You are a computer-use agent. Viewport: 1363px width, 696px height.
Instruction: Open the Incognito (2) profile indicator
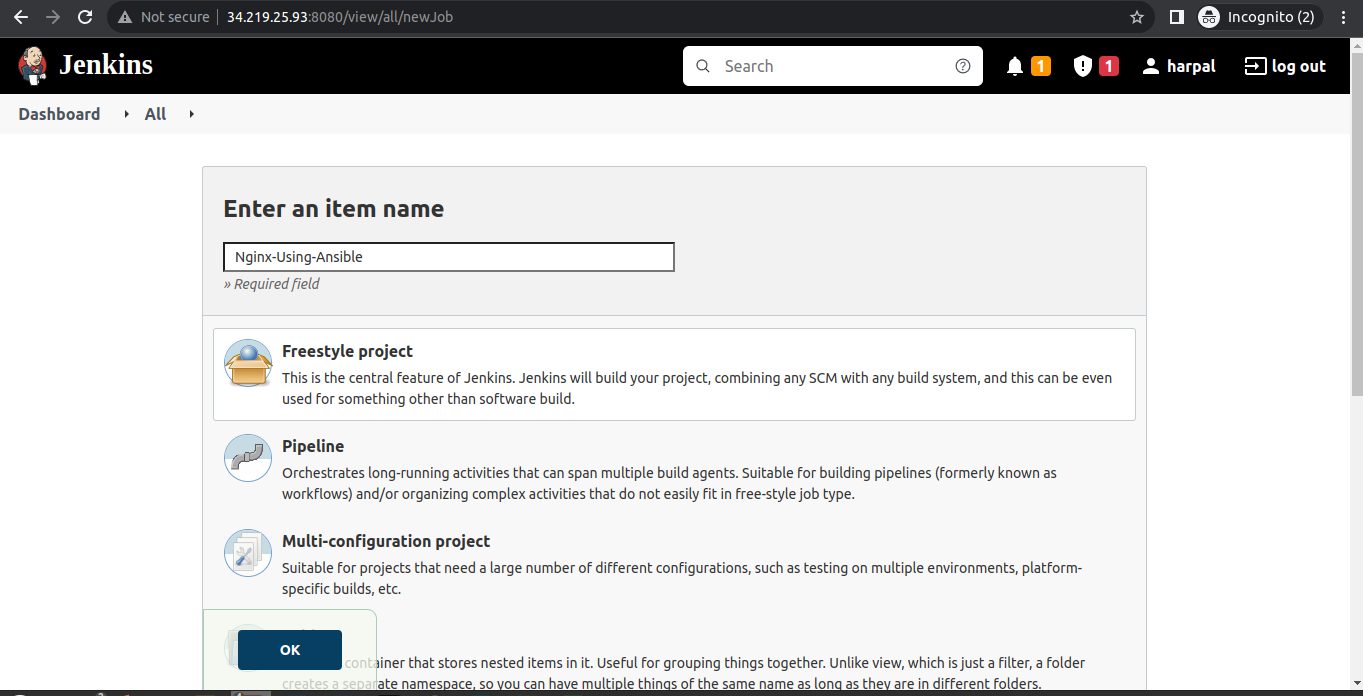[1260, 17]
